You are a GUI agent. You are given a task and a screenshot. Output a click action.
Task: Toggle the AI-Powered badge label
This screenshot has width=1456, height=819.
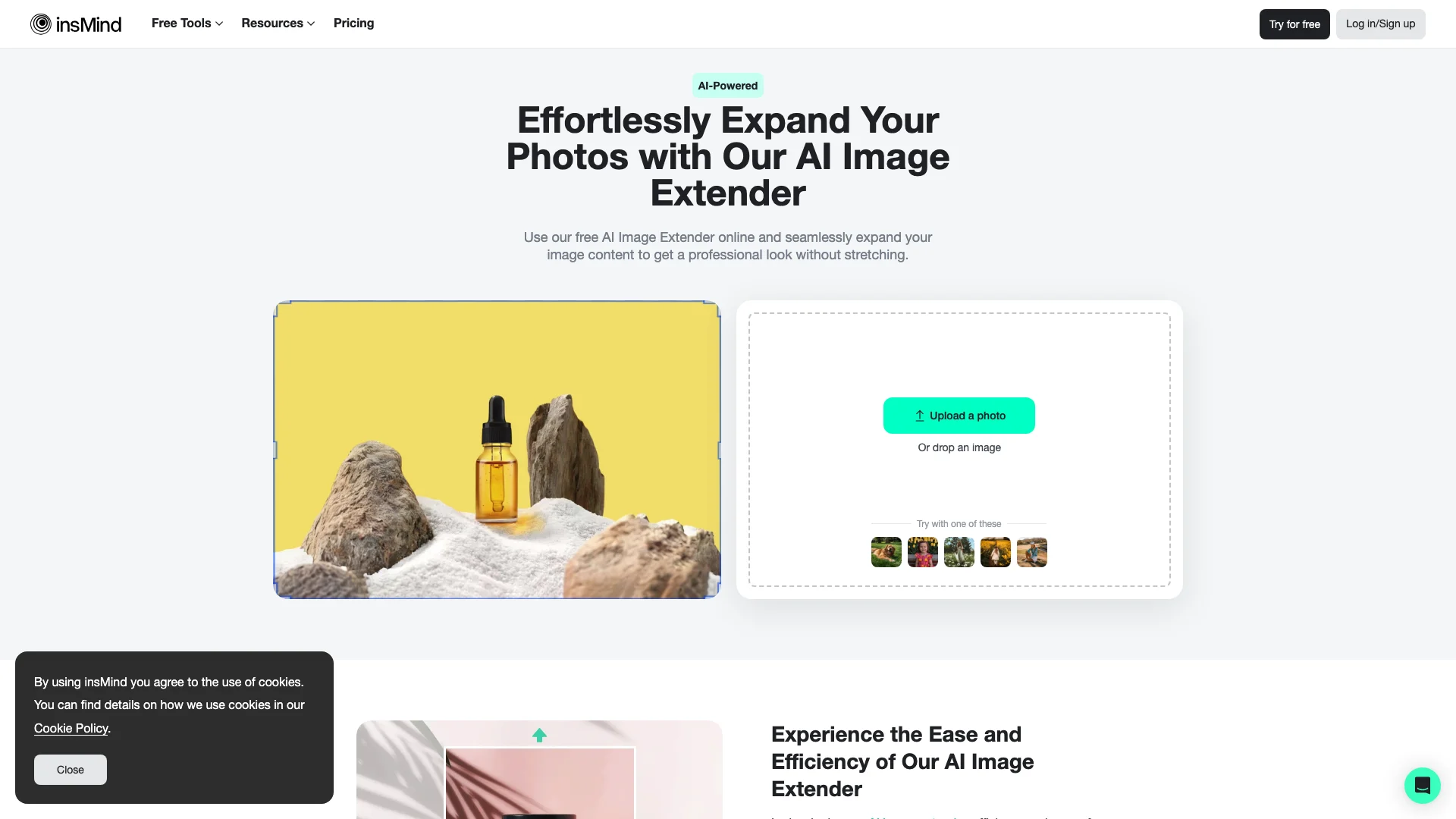pos(728,85)
